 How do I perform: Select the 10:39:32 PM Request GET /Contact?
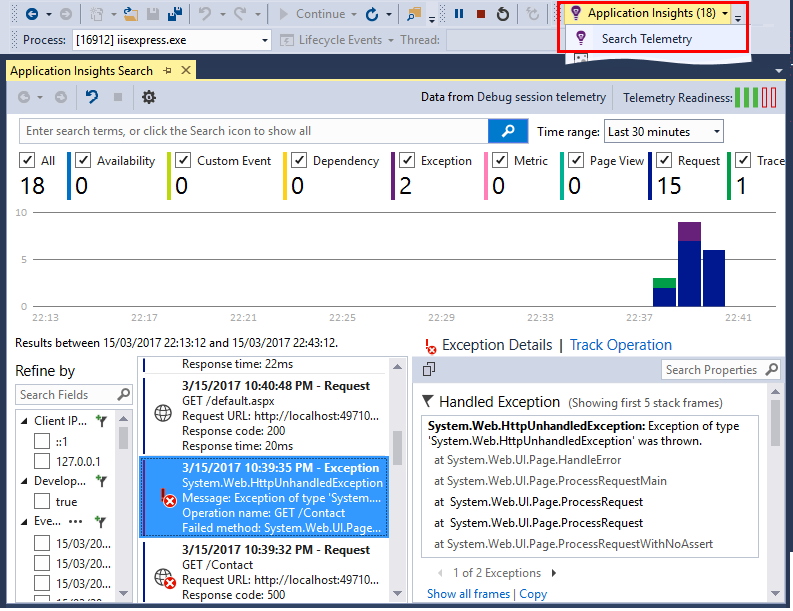tap(264, 572)
